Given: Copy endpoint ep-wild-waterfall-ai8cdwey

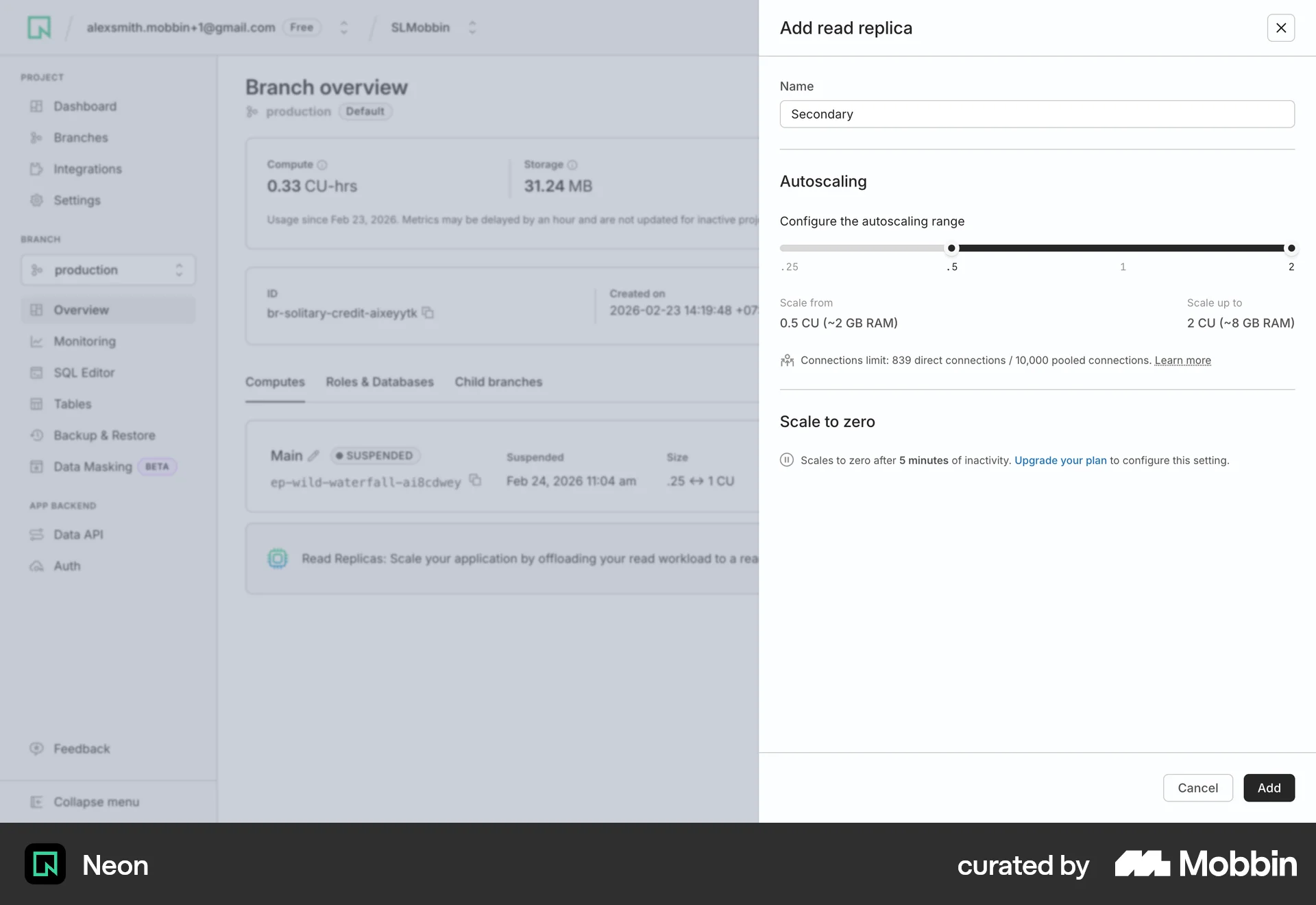Looking at the screenshot, I should [475, 480].
